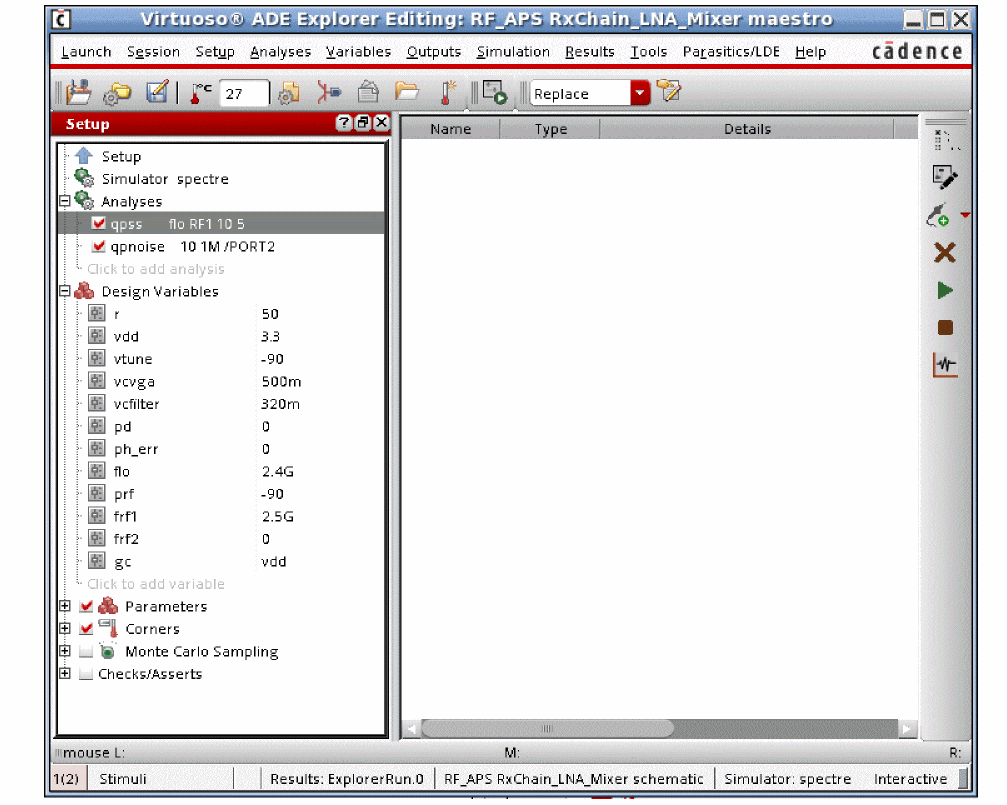Open the Simulation menu

[x=512, y=52]
